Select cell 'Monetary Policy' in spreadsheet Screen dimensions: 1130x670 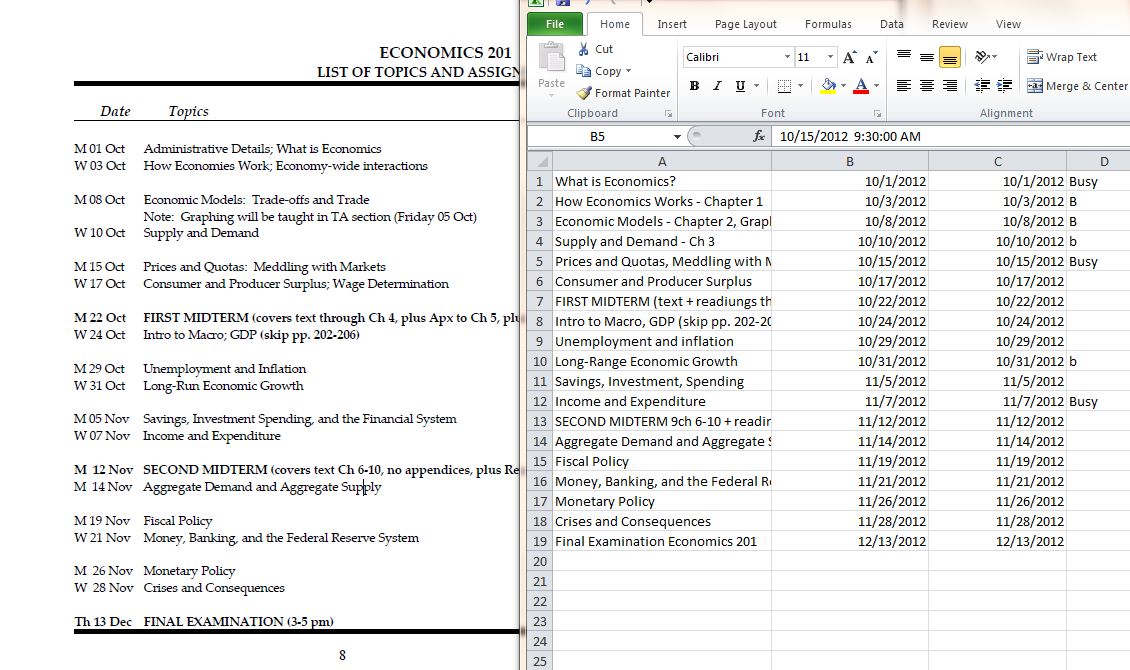[662, 501]
